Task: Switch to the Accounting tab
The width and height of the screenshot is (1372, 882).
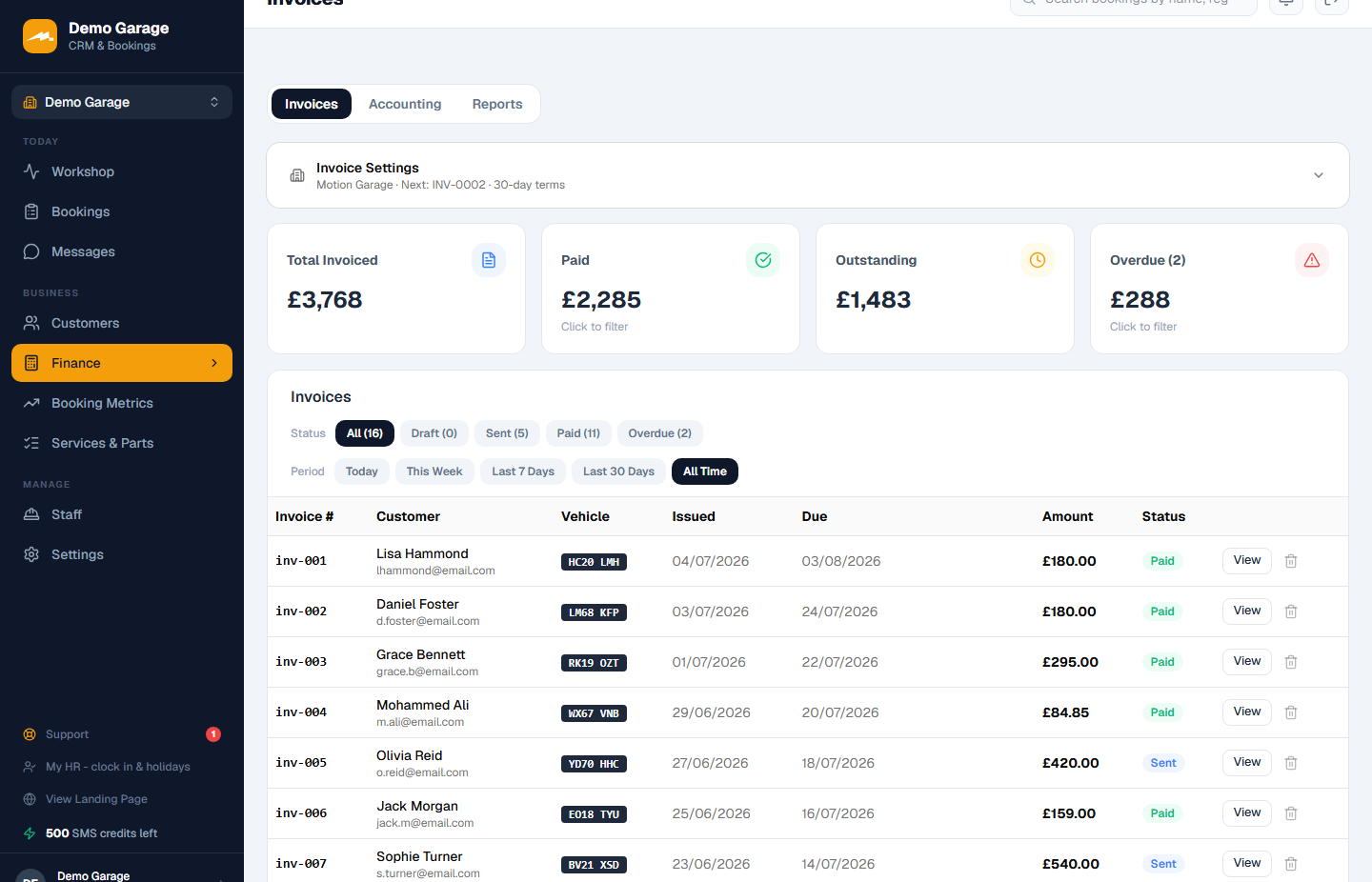Action: (x=405, y=104)
